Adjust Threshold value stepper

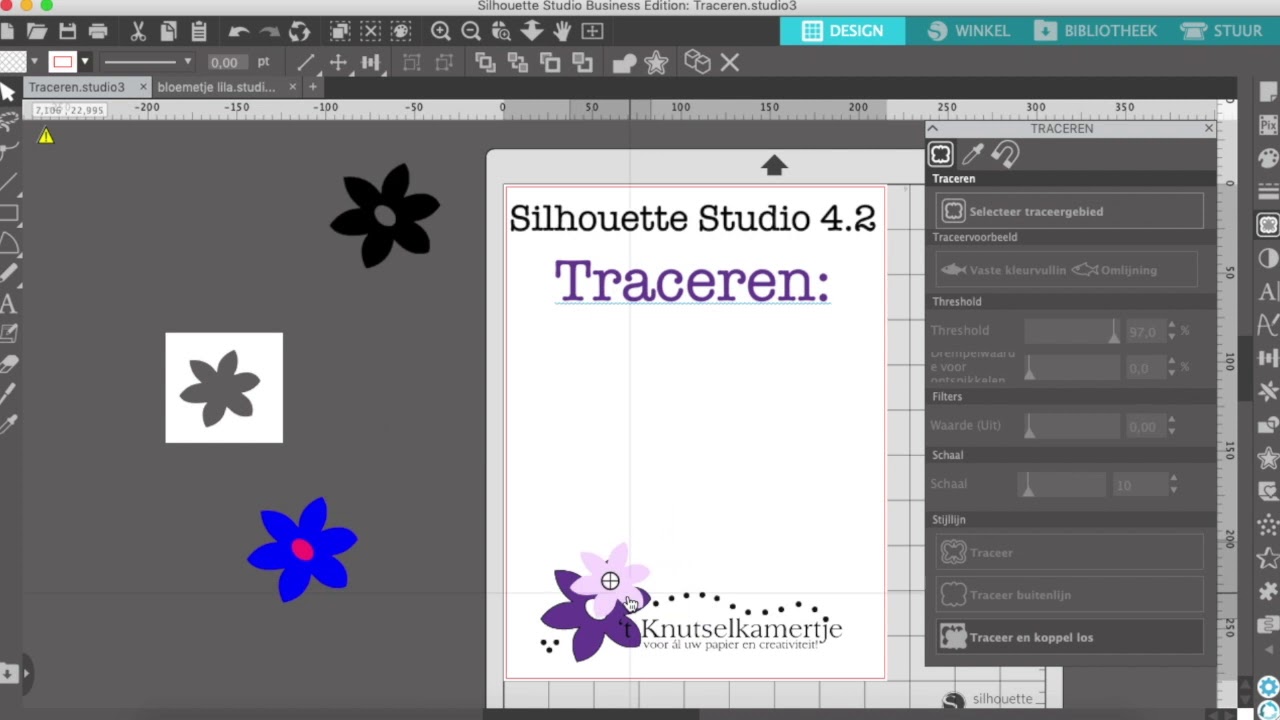(x=1172, y=331)
